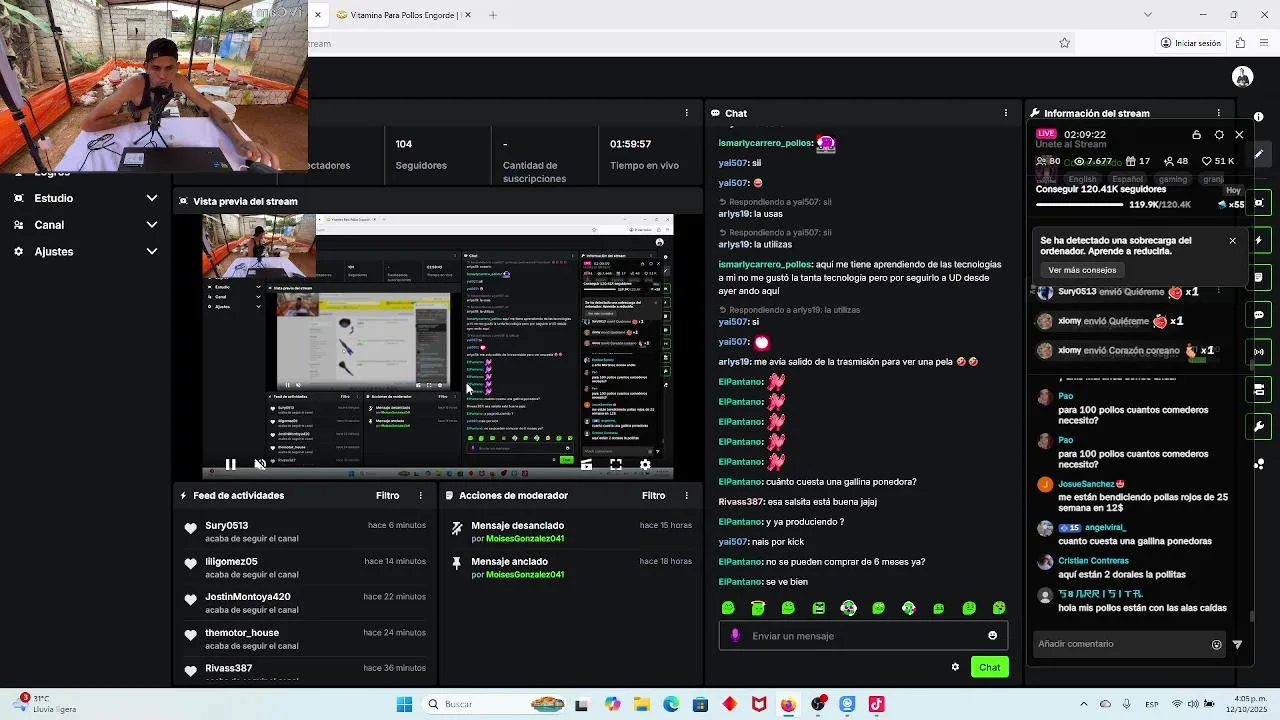Enter fullscreen in the stream preview
Screen dimensions: 1280x720
point(616,464)
